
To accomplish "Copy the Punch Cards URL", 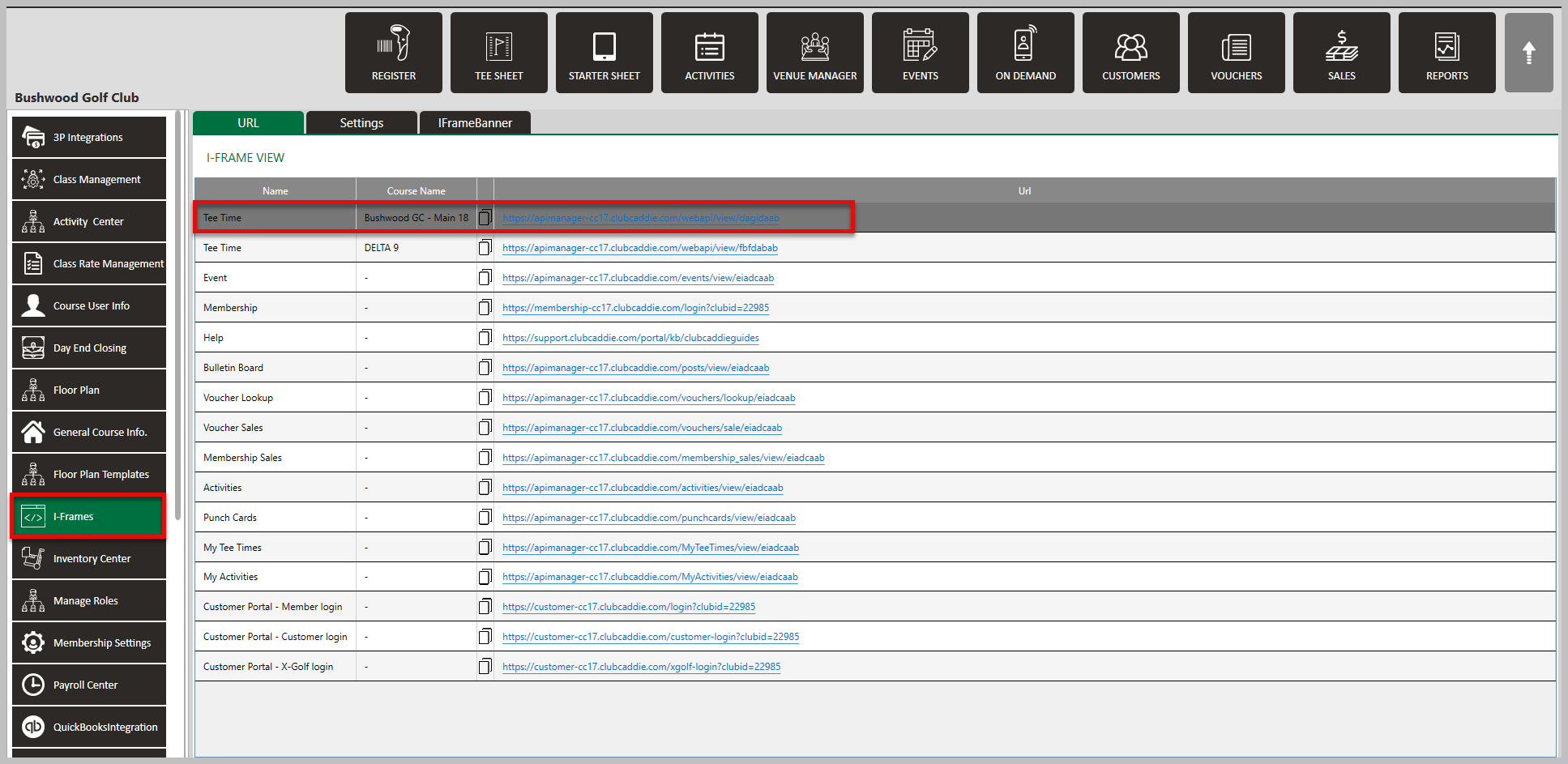I will pos(485,517).
